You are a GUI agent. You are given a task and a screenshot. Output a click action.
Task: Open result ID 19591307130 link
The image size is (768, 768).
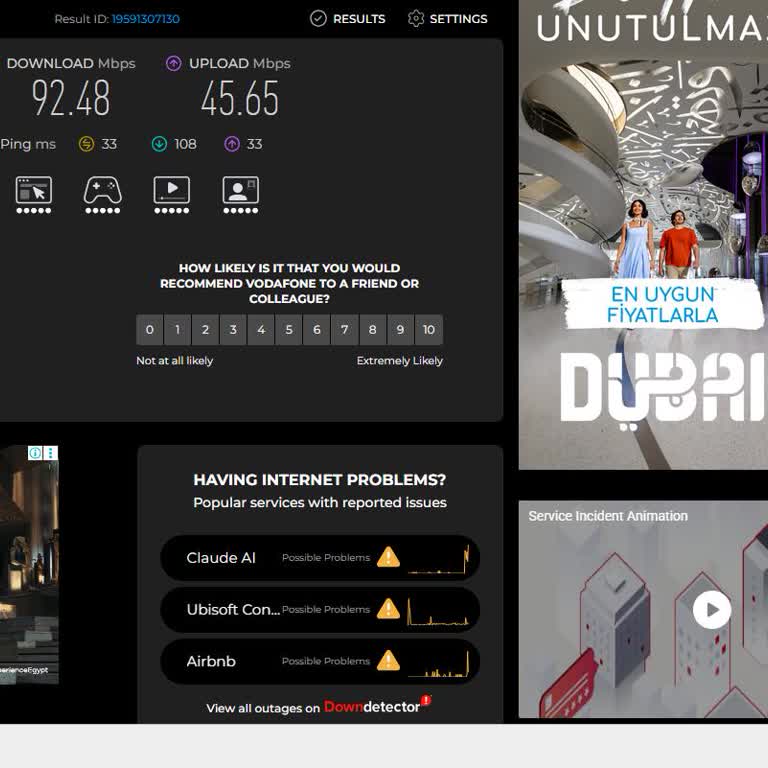pyautogui.click(x=145, y=19)
